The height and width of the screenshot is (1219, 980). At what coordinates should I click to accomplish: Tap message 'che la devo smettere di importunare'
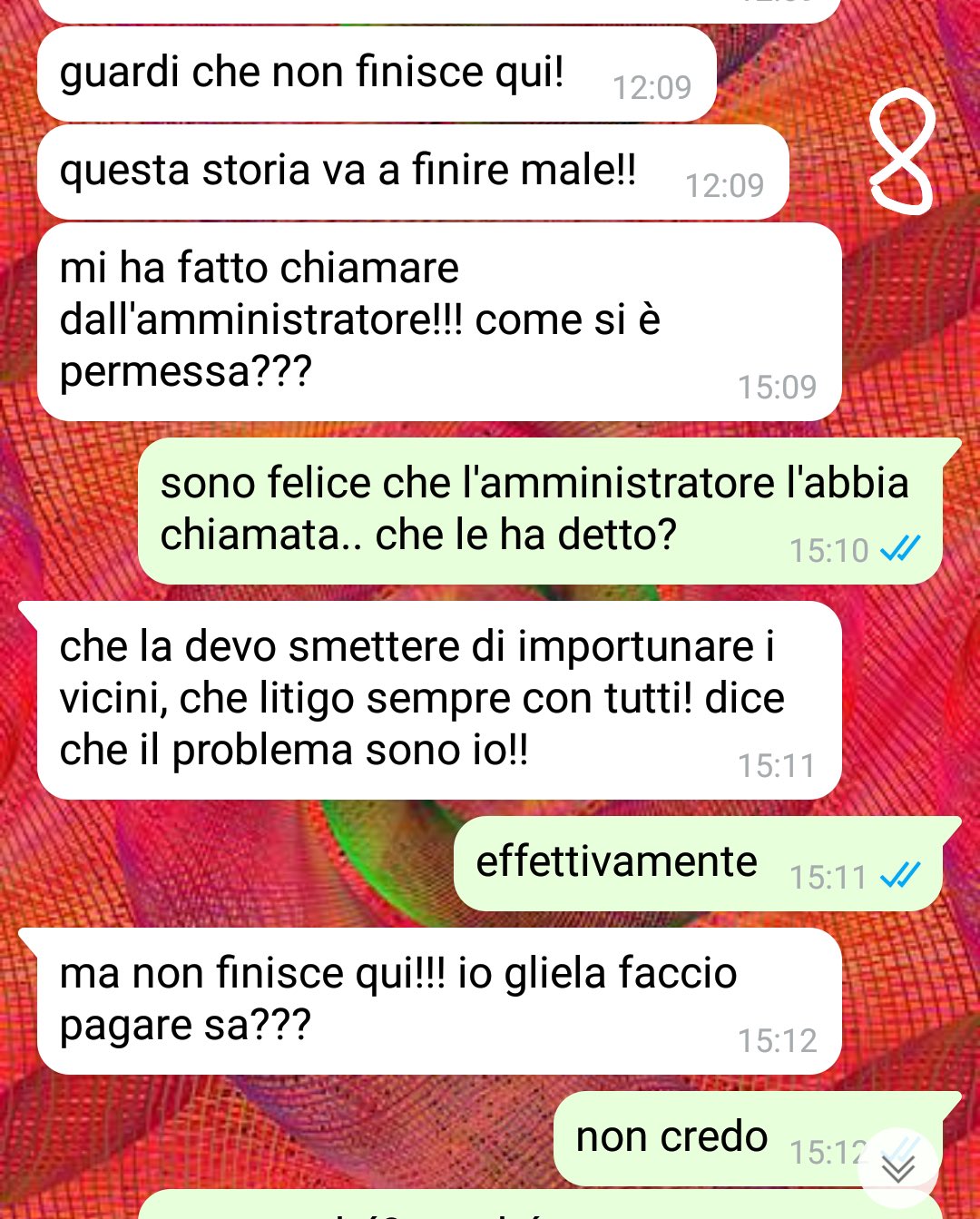[439, 700]
